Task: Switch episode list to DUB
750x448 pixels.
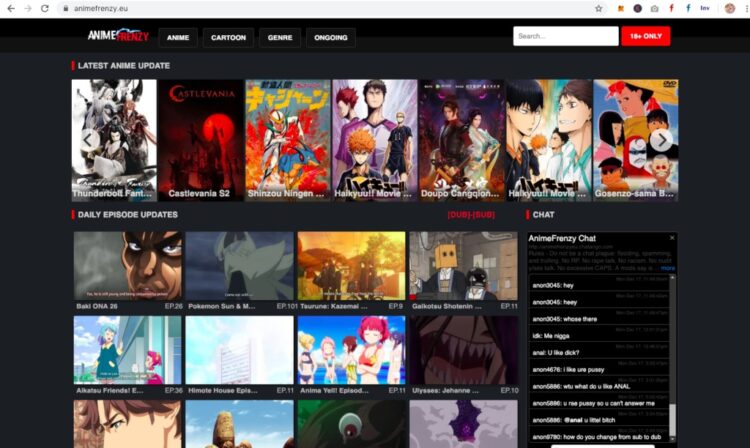Action: tap(458, 215)
